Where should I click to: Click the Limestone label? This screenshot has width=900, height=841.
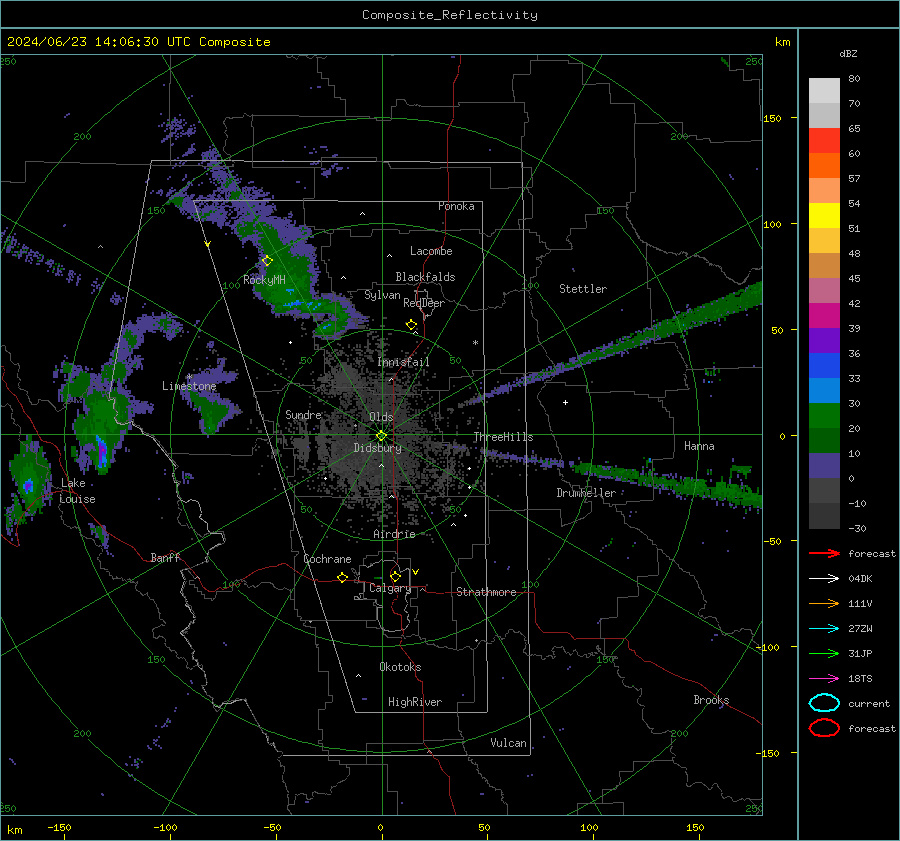point(189,386)
